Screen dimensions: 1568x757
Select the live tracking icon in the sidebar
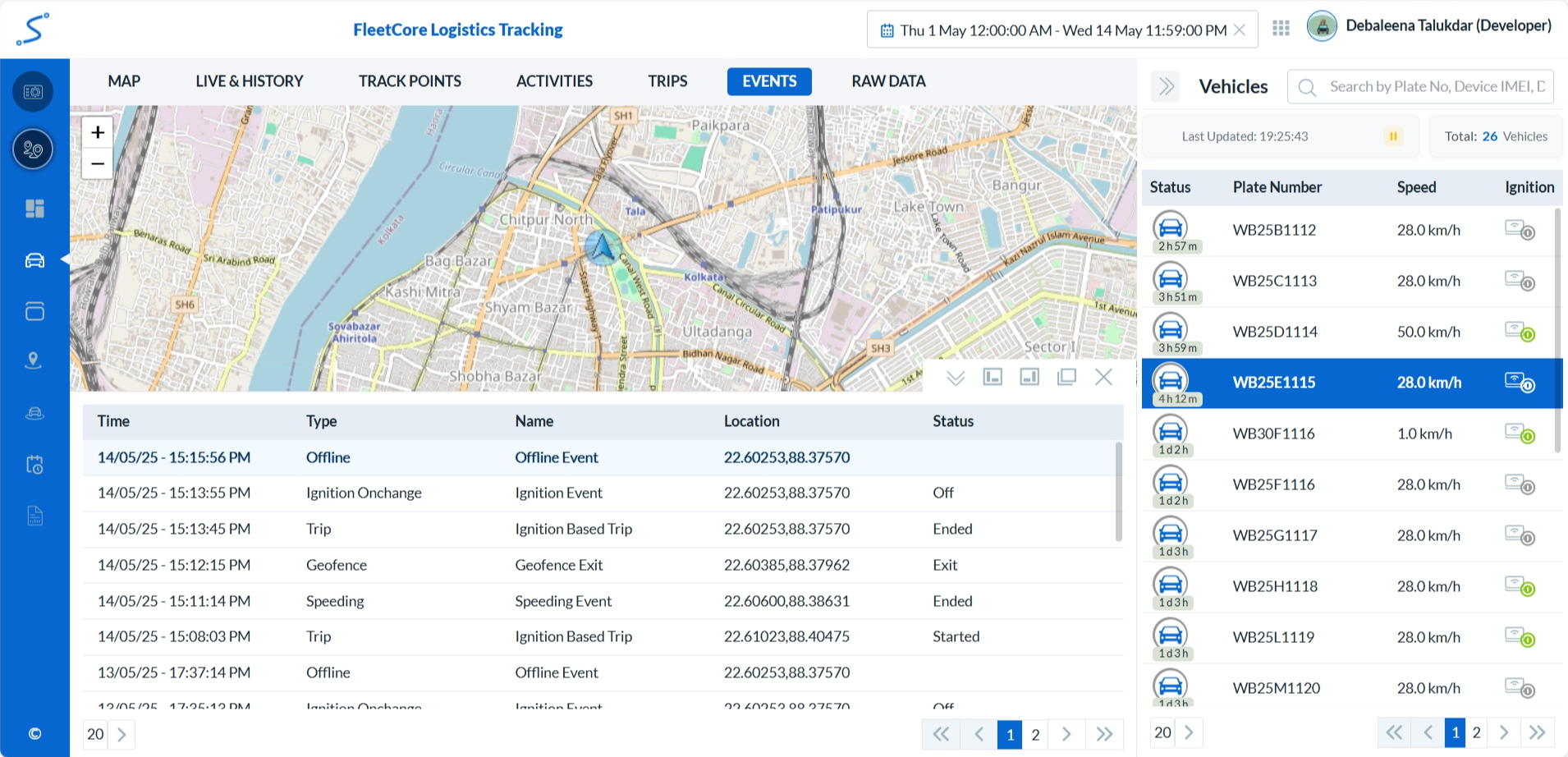point(33,149)
